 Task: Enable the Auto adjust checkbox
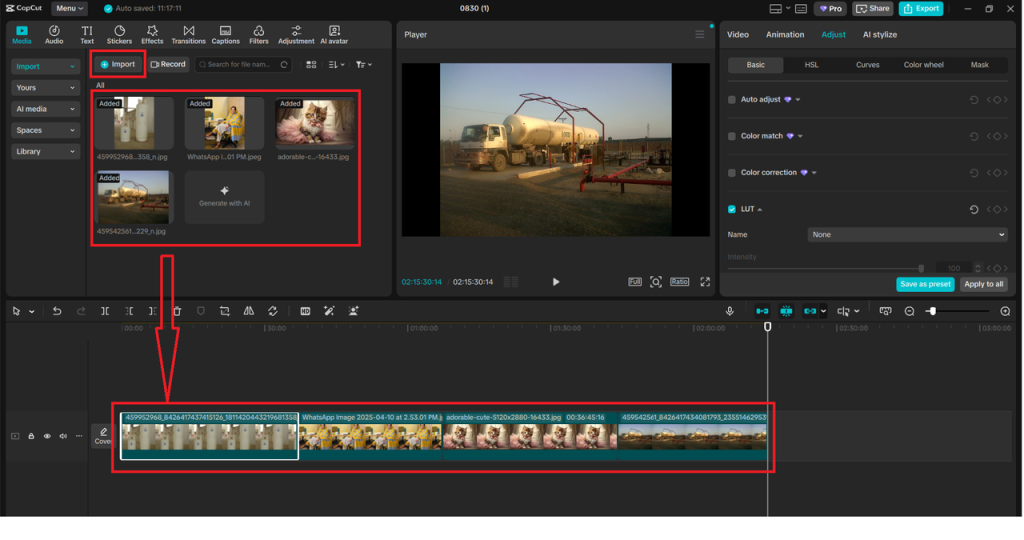[731, 100]
